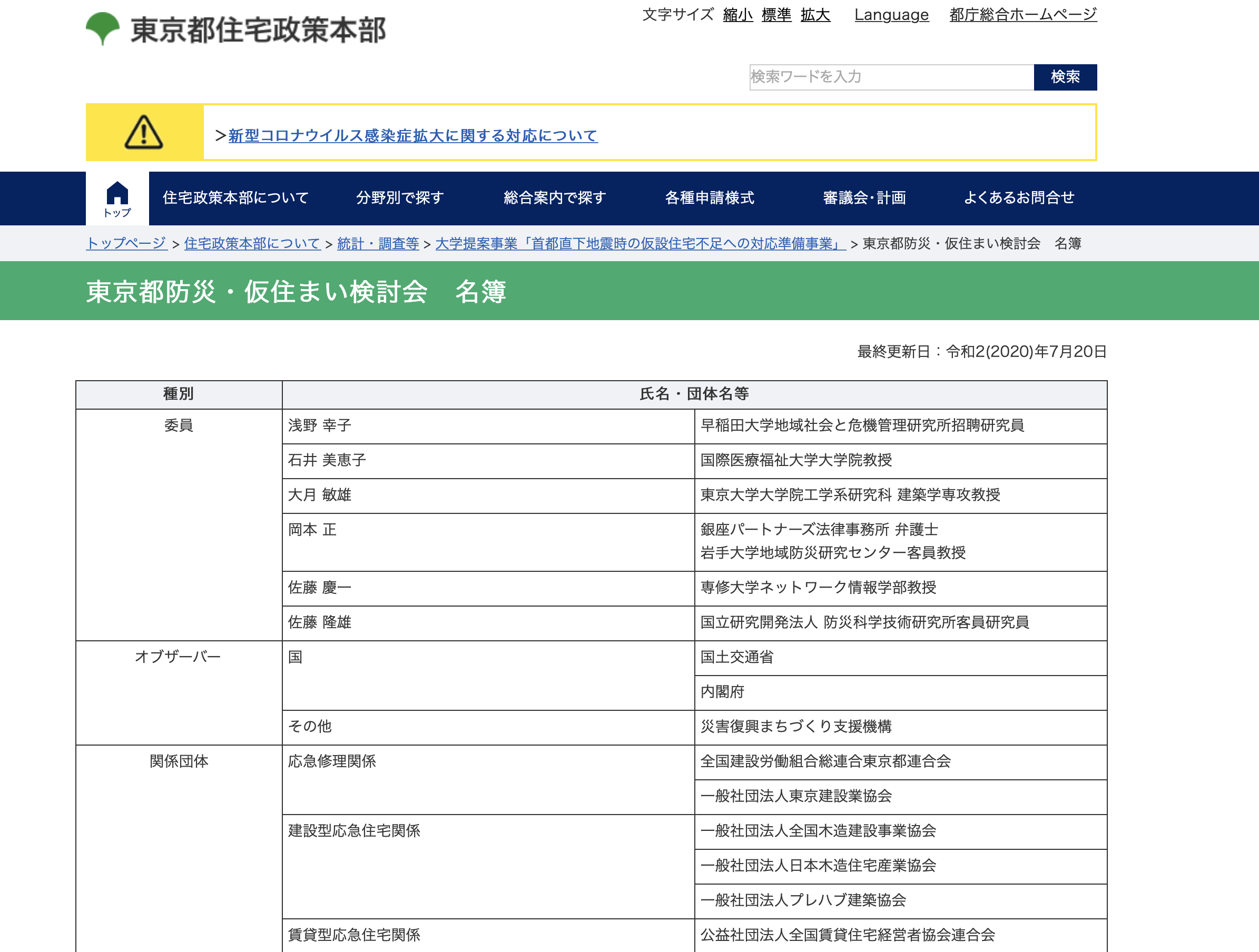
Task: Open the Language link
Action: tap(891, 15)
